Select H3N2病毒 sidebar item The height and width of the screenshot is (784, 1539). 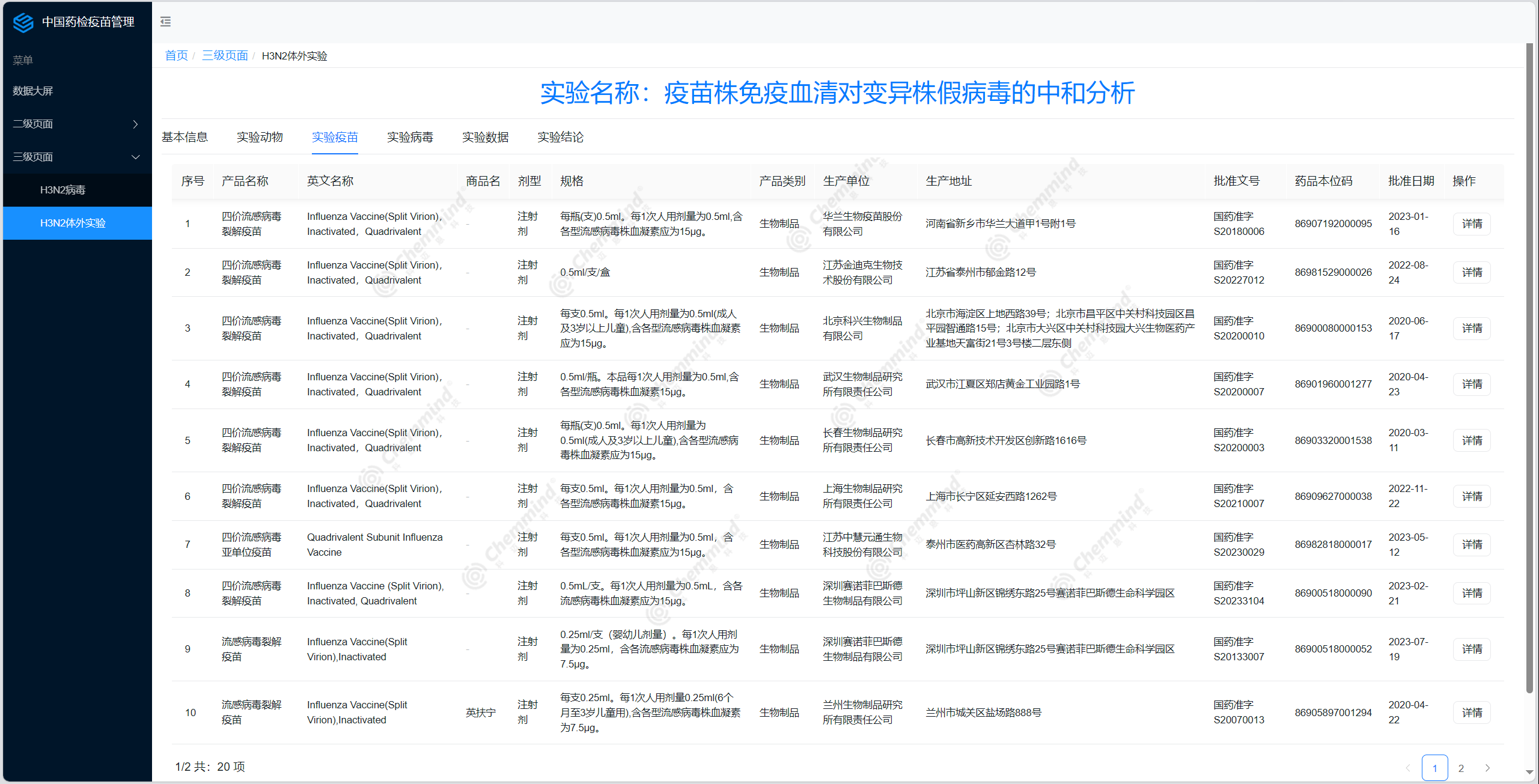(77, 190)
